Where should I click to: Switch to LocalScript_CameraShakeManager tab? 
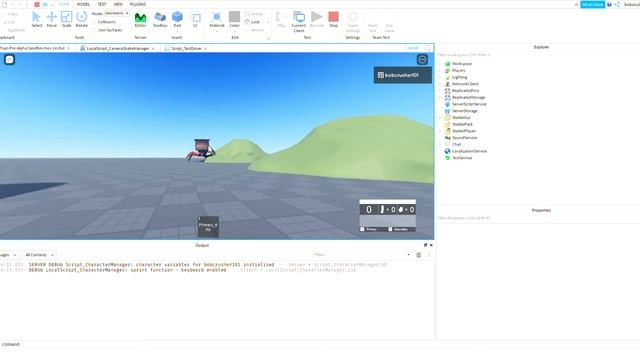pyautogui.click(x=118, y=48)
